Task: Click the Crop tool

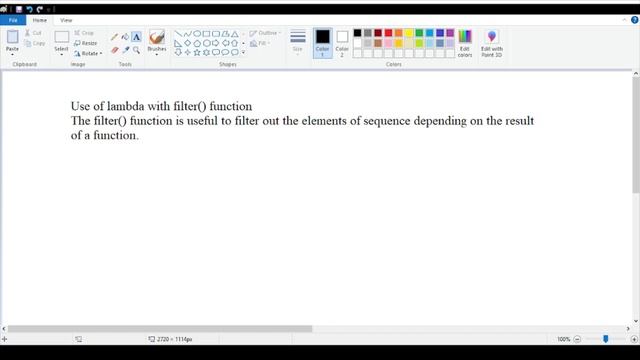Action: coord(84,33)
